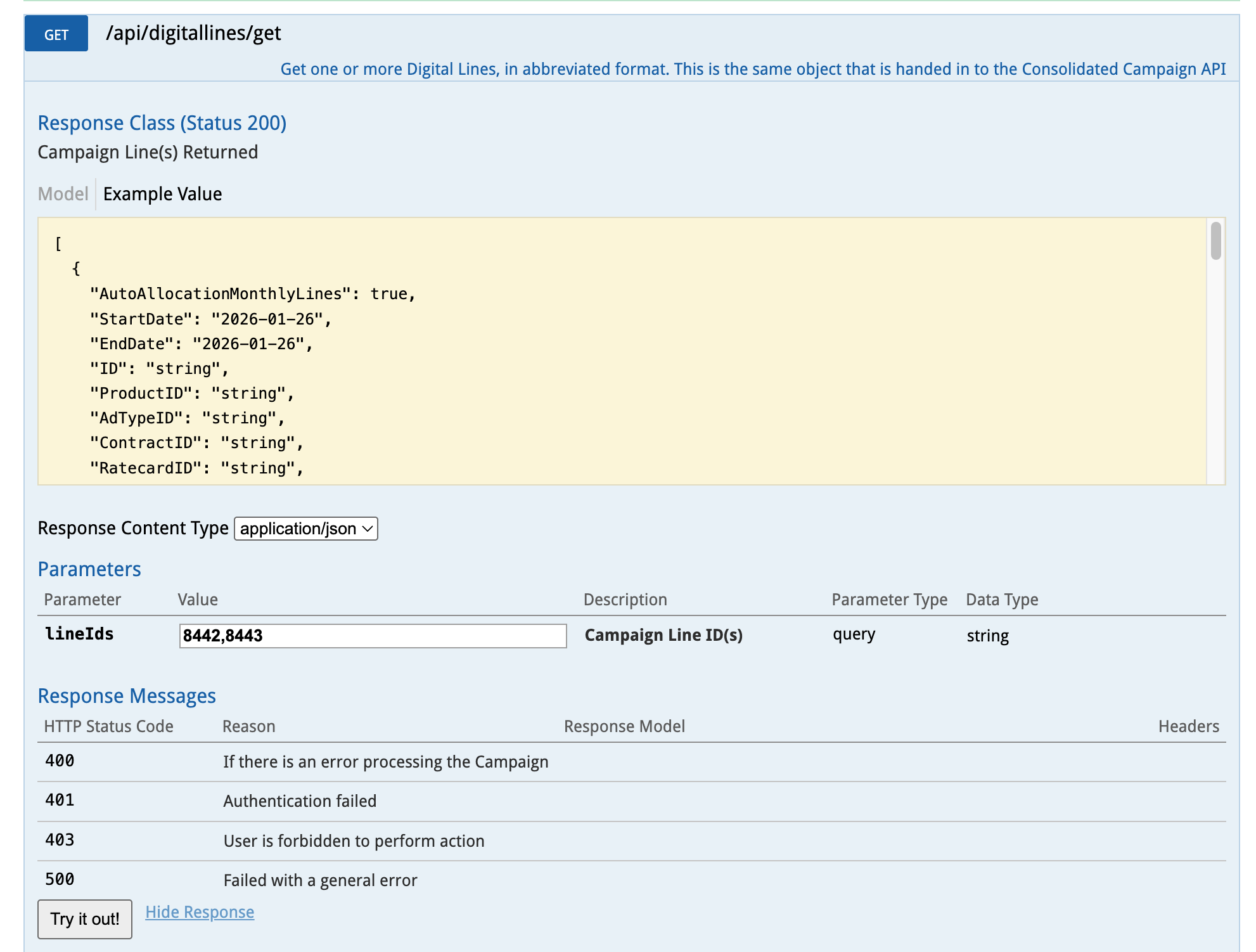This screenshot has height=952, width=1256.
Task: Click the Response Class (Status 200) heading
Action: (x=162, y=123)
